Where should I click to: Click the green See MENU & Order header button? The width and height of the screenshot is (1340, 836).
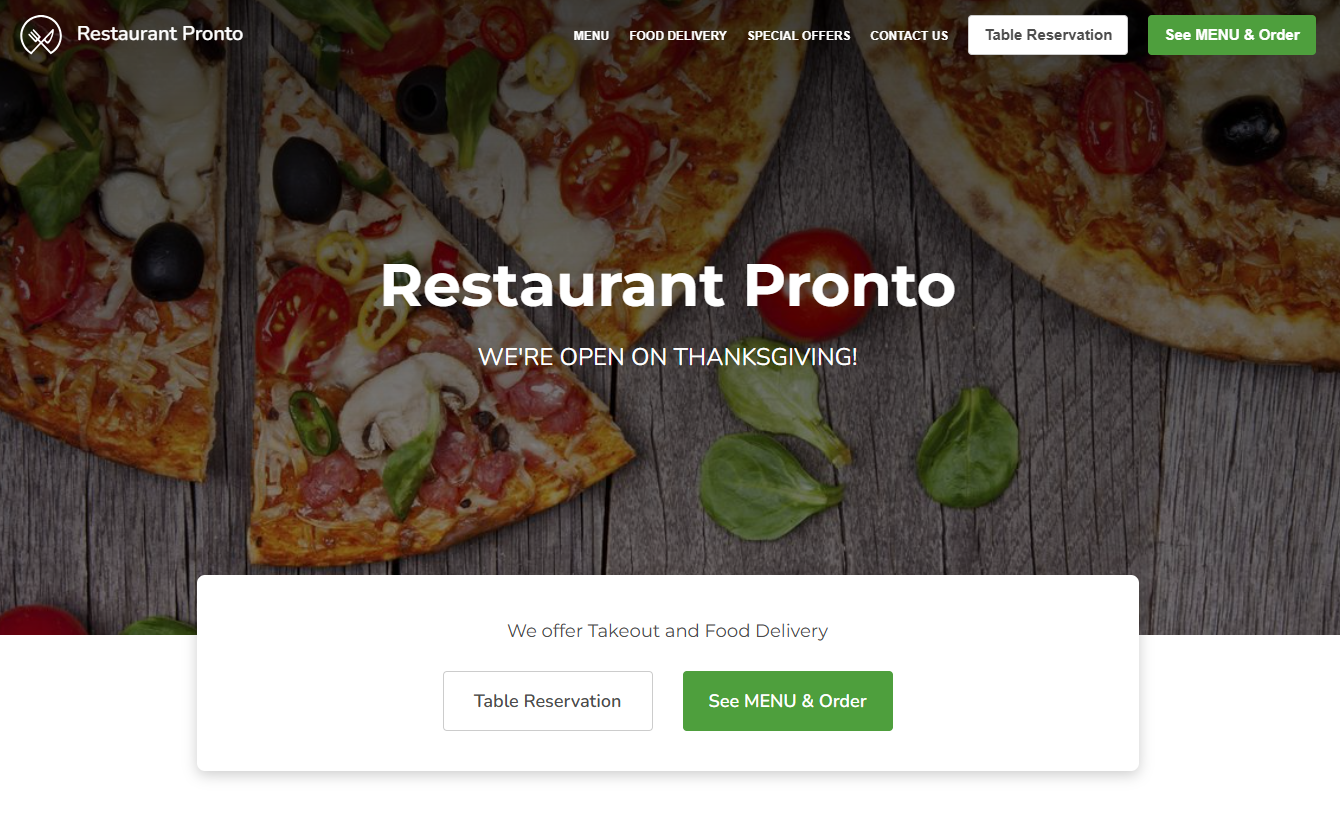click(1232, 35)
